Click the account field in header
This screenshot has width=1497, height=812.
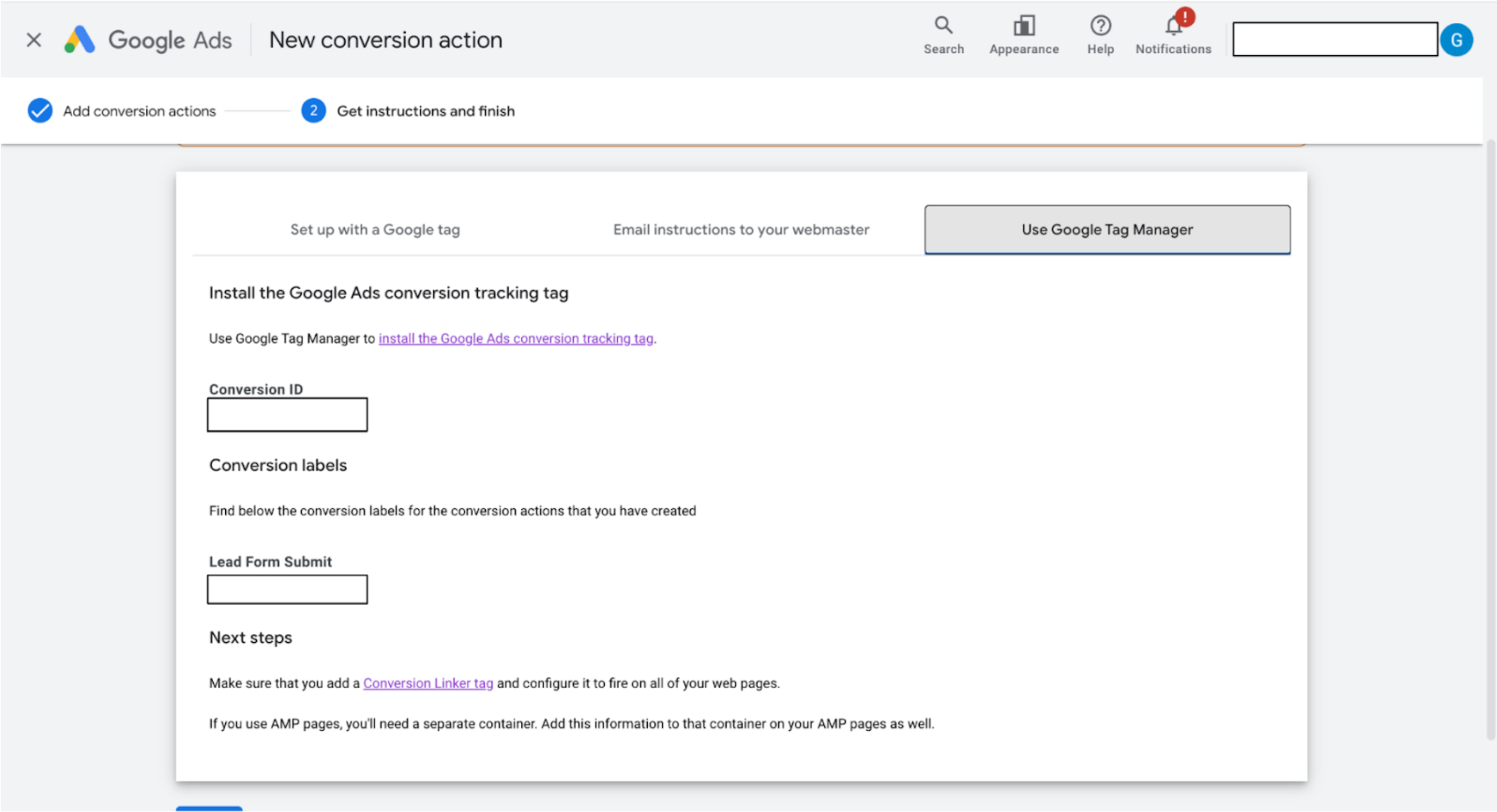pyautogui.click(x=1334, y=40)
